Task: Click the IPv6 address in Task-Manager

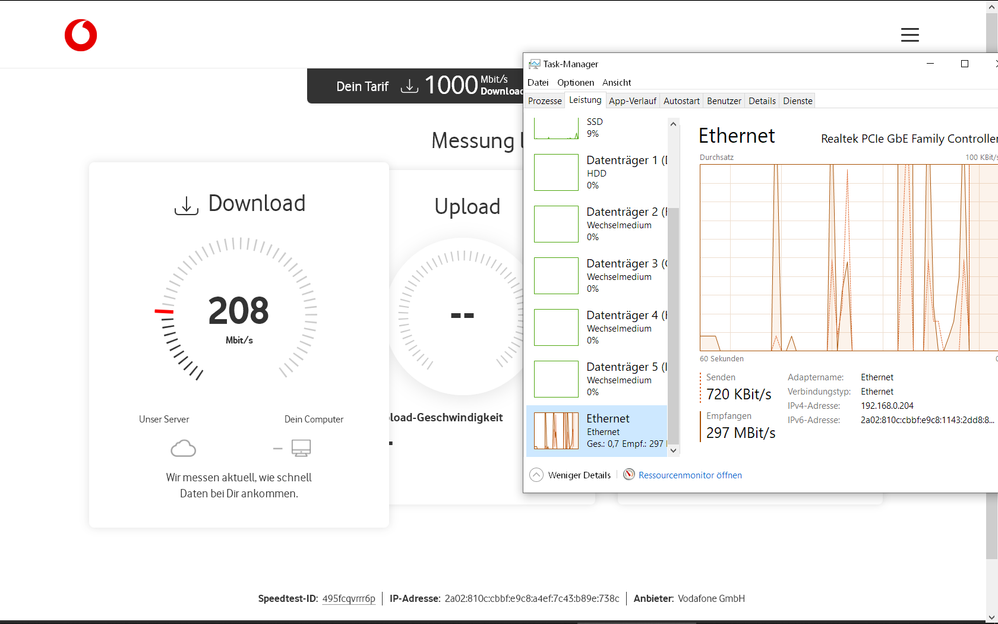Action: coord(927,420)
